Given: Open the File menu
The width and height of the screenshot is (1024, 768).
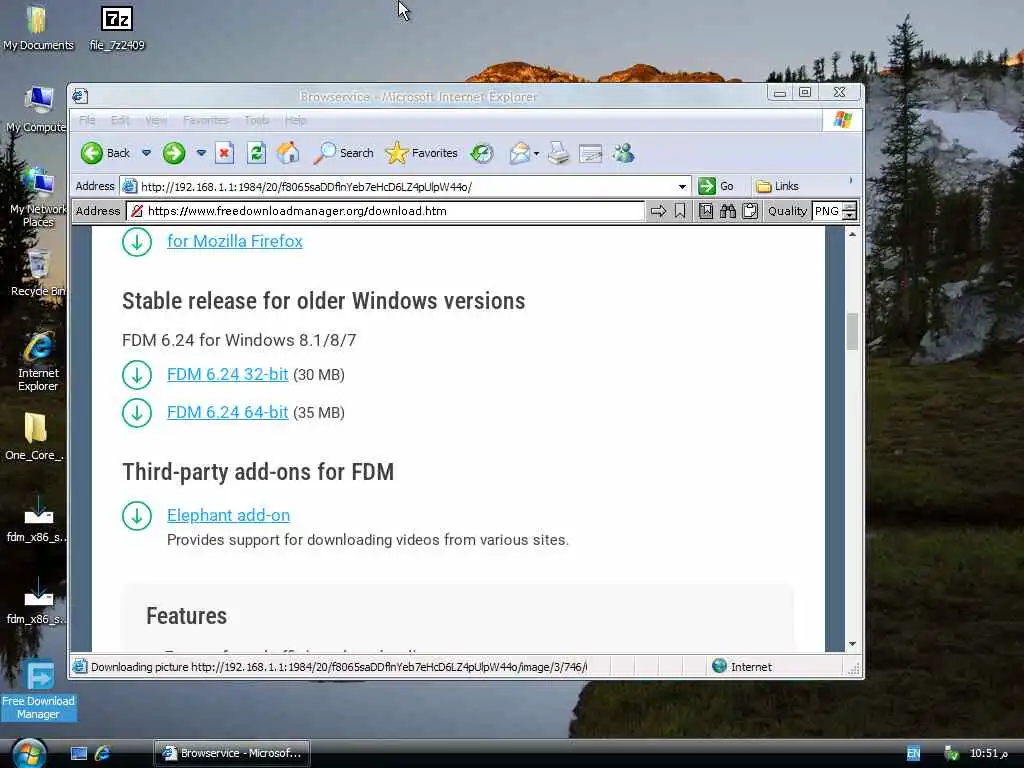Looking at the screenshot, I should [87, 120].
